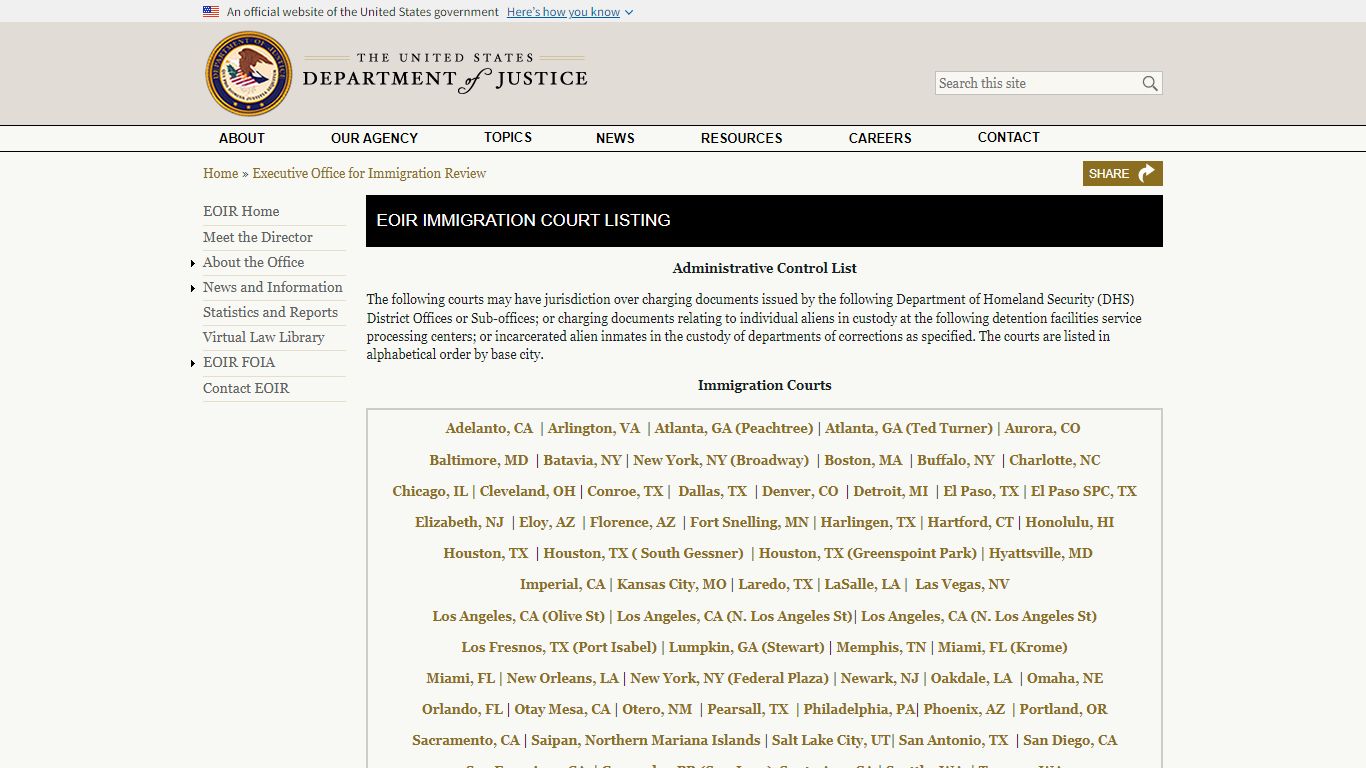Open the OUR AGENCY menu

tap(374, 138)
